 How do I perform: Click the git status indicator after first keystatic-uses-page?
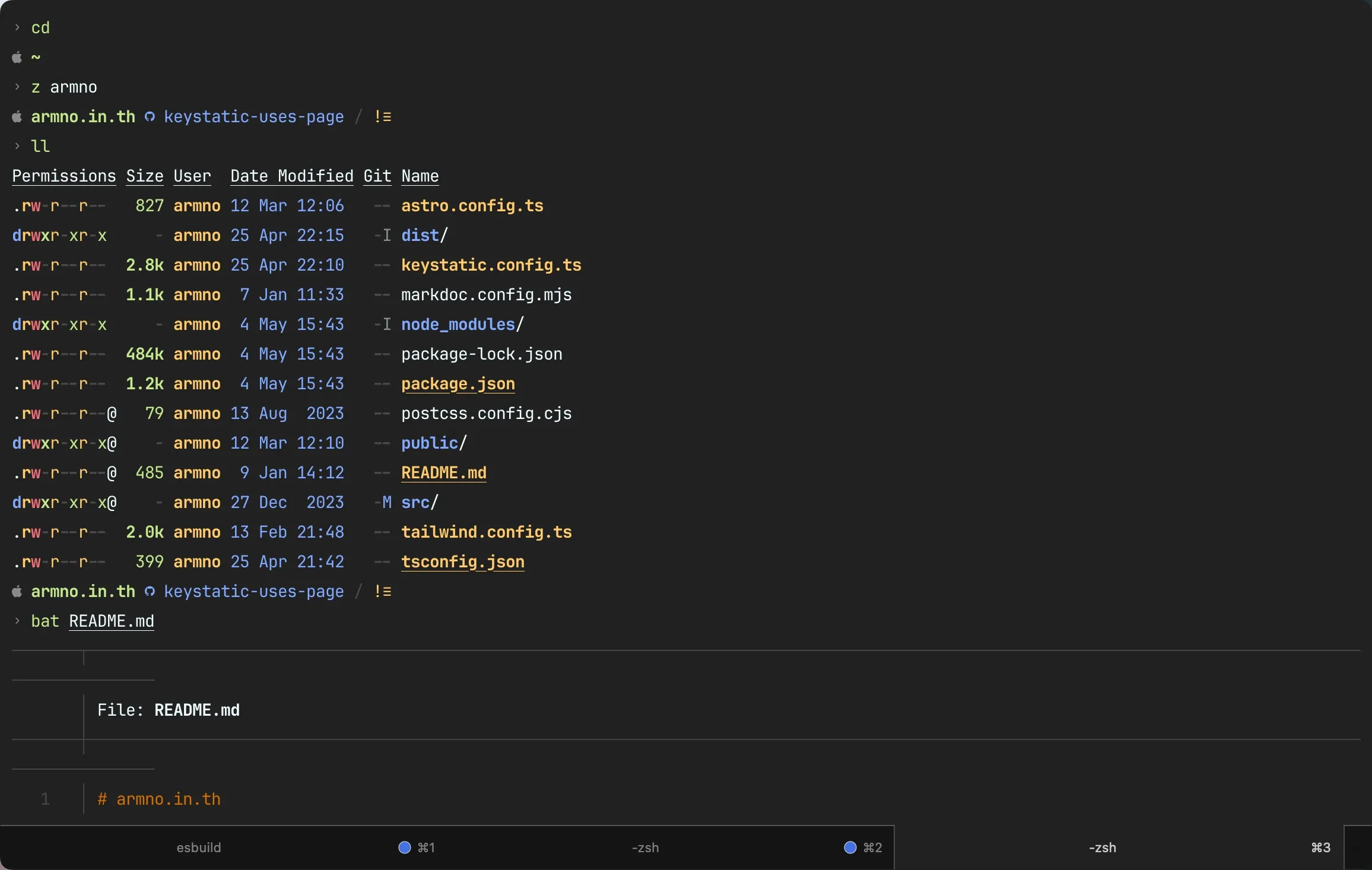click(x=383, y=116)
